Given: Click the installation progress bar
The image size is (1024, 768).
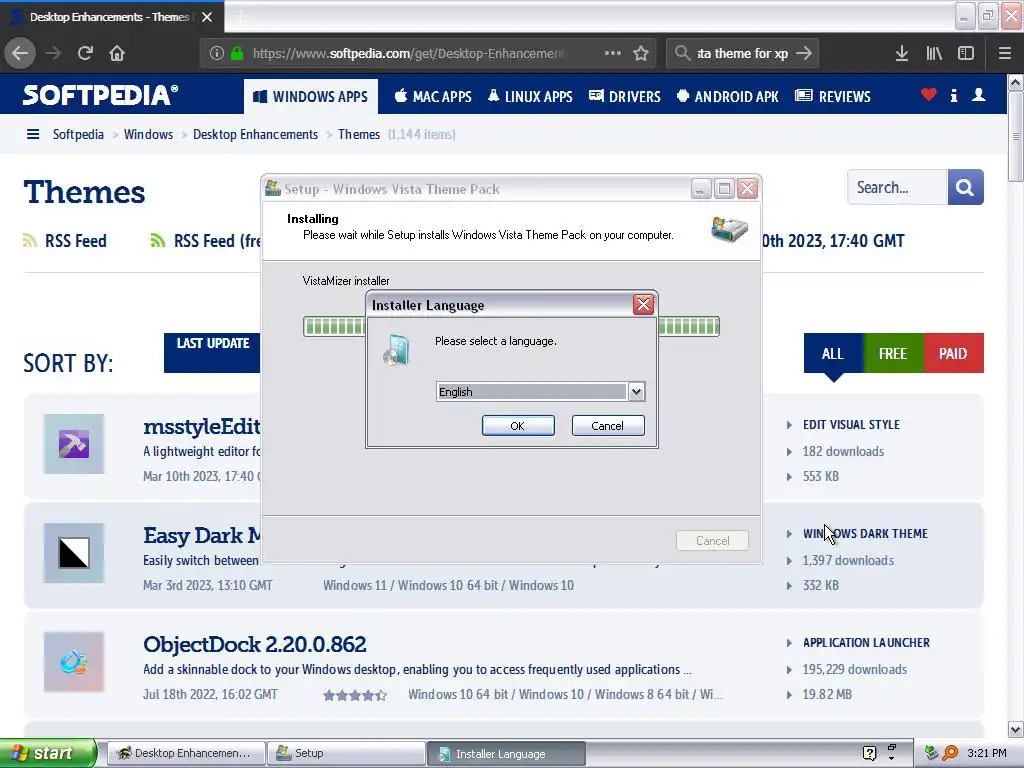Looking at the screenshot, I should (x=511, y=327).
